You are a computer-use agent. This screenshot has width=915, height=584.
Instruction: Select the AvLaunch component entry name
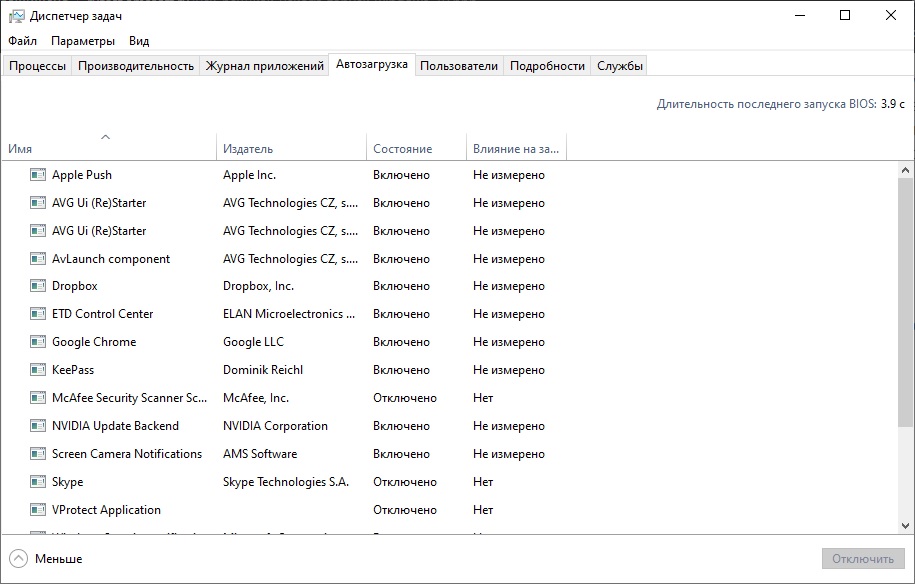tap(111, 259)
